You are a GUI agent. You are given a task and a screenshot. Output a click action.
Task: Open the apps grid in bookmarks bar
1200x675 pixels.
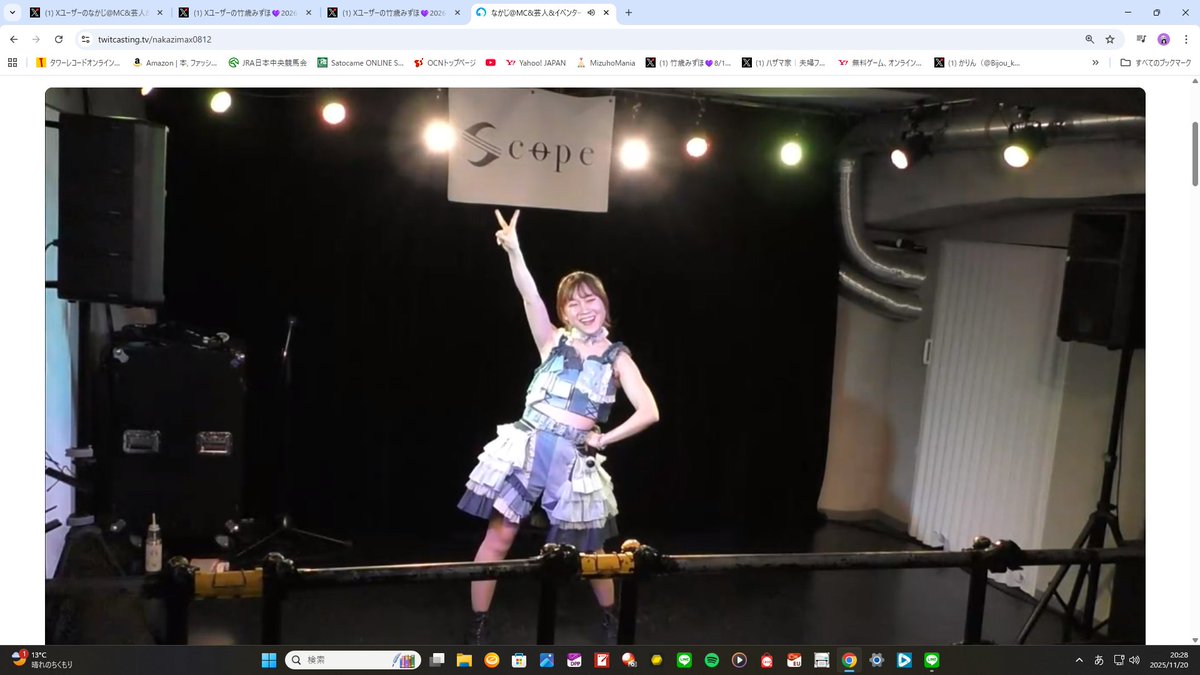(13, 62)
